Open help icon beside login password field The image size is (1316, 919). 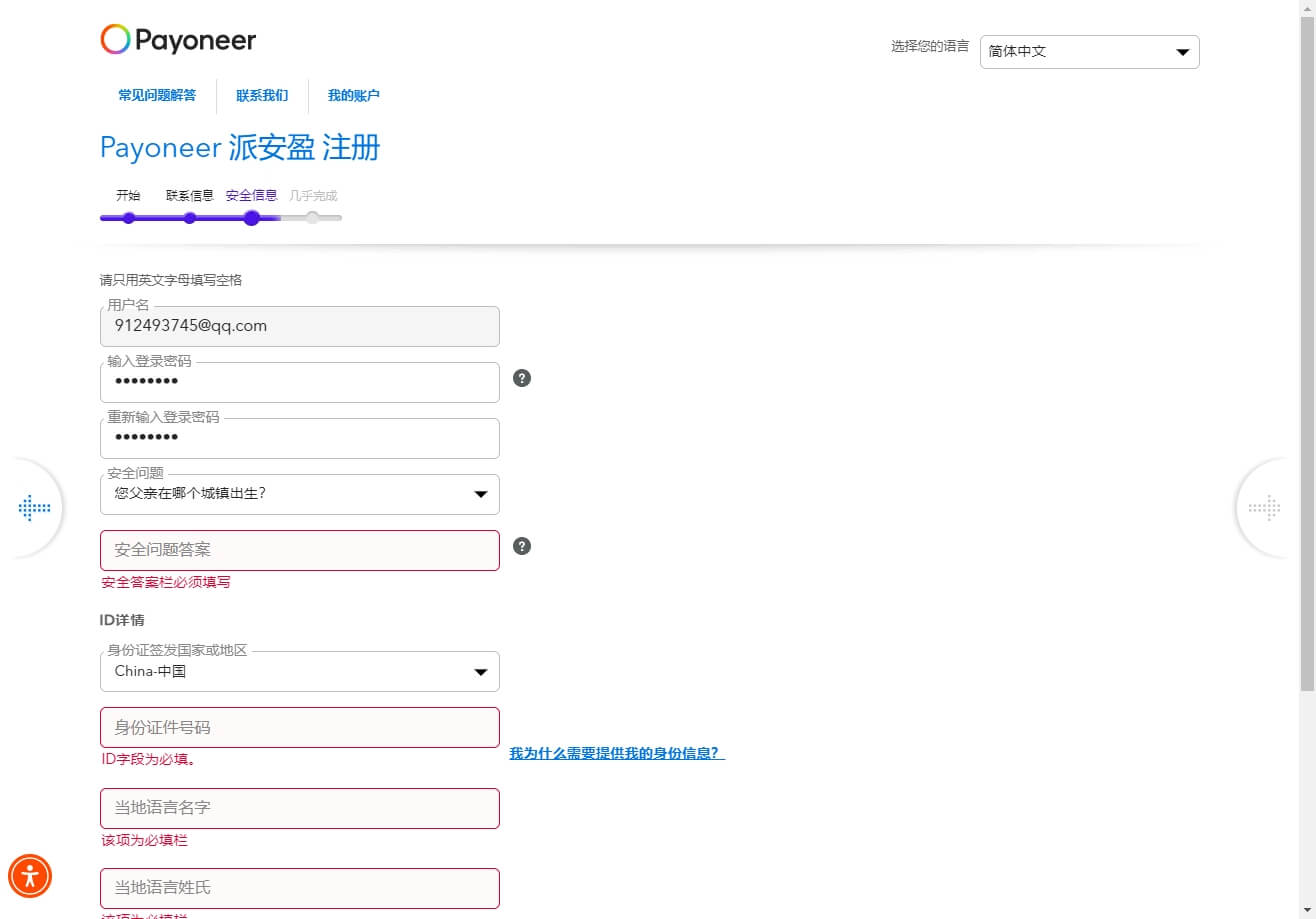pyautogui.click(x=522, y=378)
